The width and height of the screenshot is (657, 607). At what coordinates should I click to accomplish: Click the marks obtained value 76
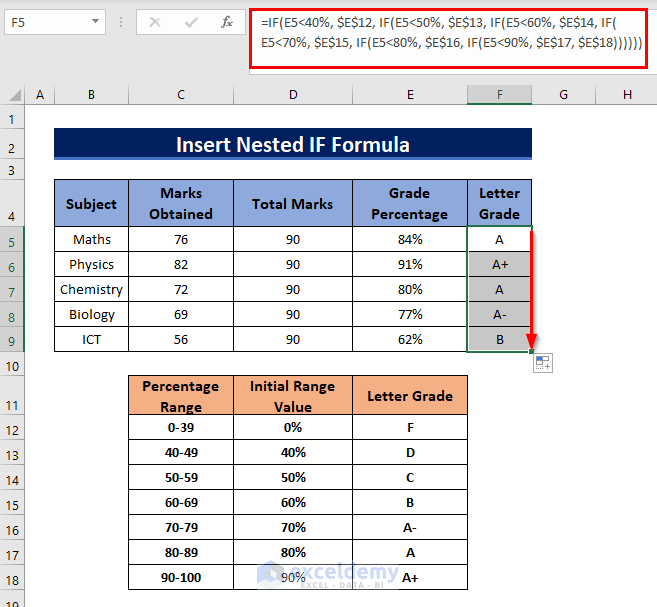(181, 239)
